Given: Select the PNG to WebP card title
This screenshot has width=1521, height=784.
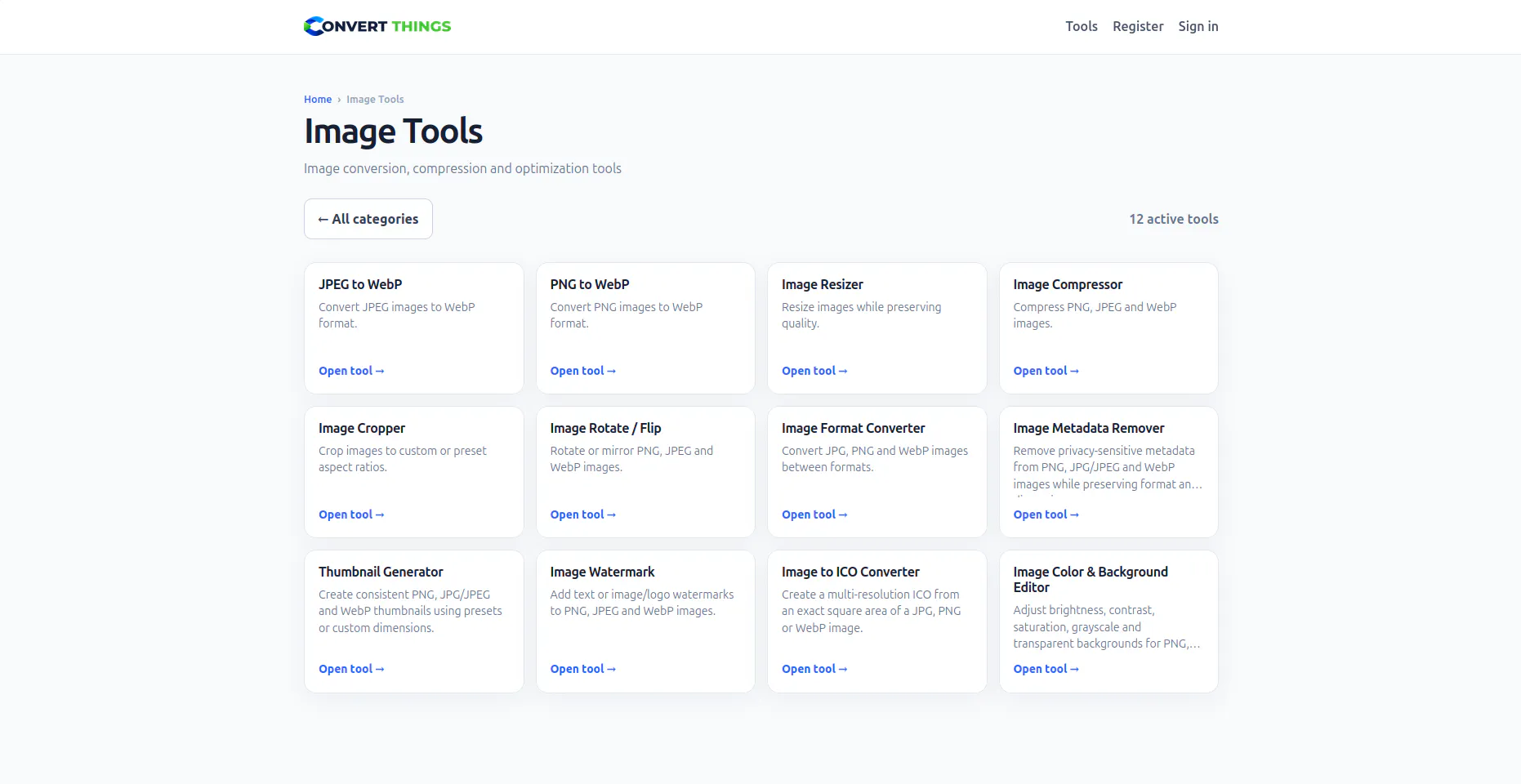Looking at the screenshot, I should 590,284.
